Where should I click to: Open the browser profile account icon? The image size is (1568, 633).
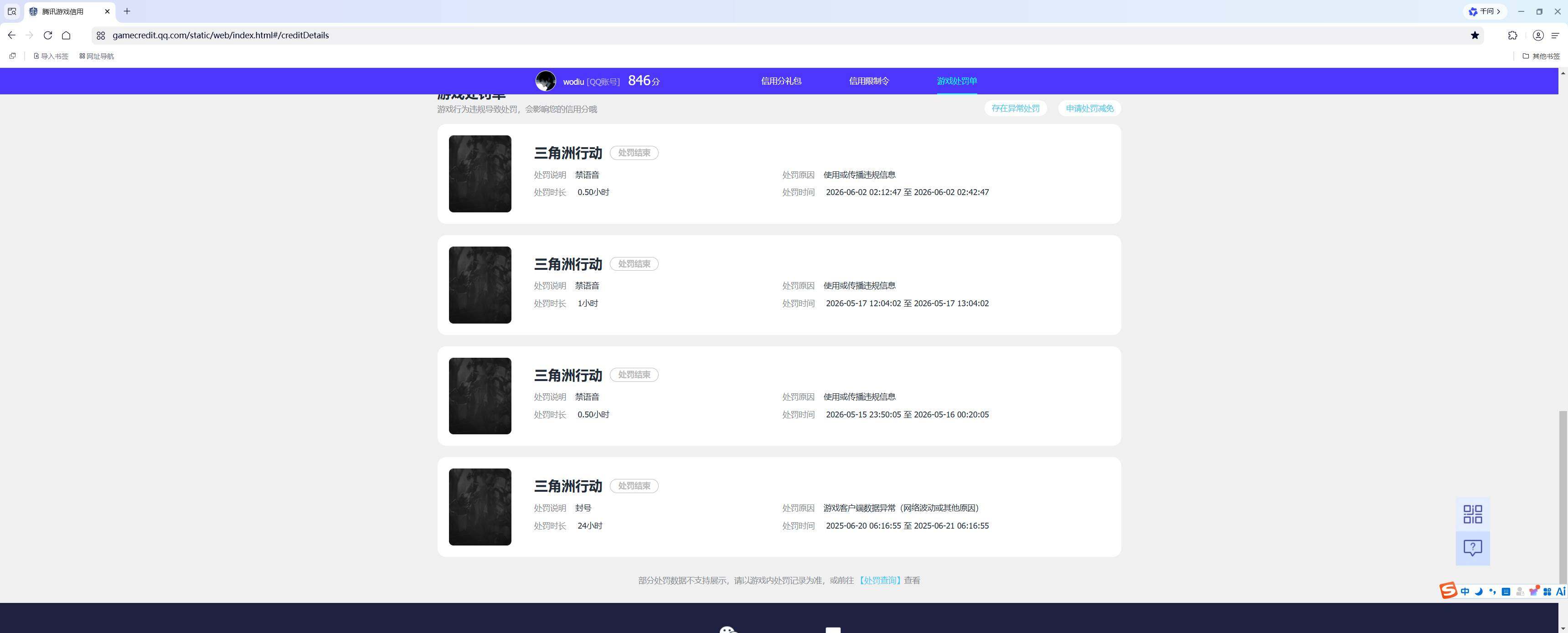(1538, 35)
